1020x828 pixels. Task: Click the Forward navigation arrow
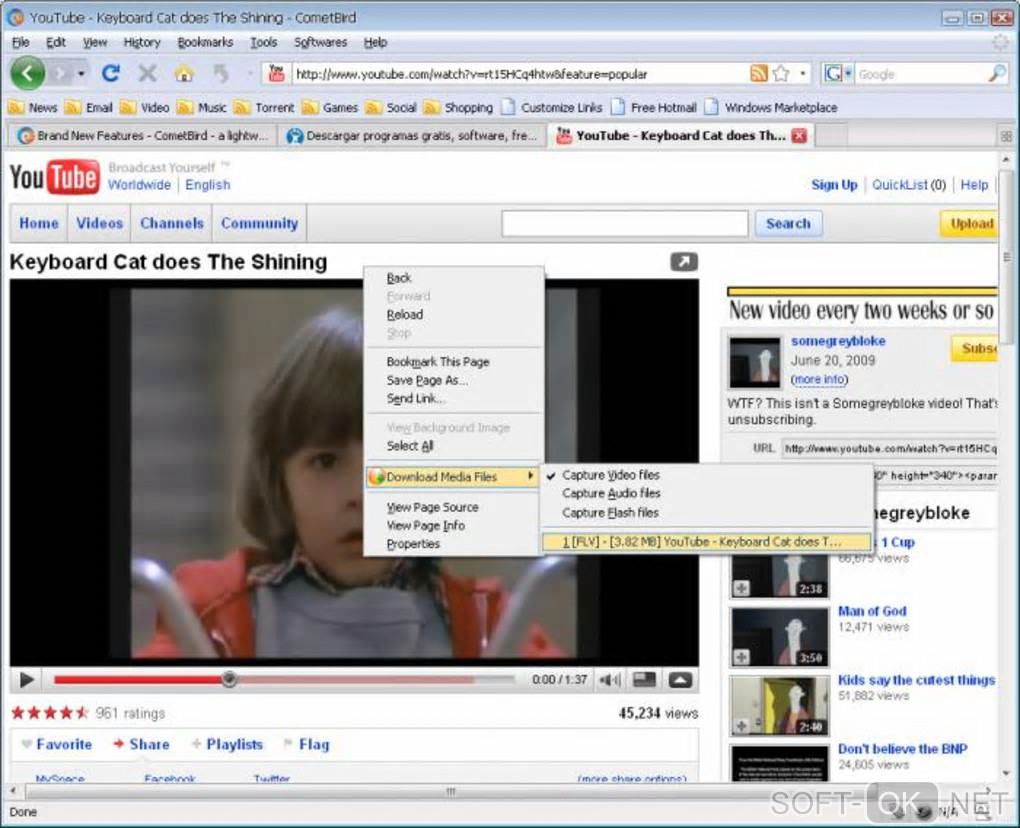pyautogui.click(x=60, y=73)
